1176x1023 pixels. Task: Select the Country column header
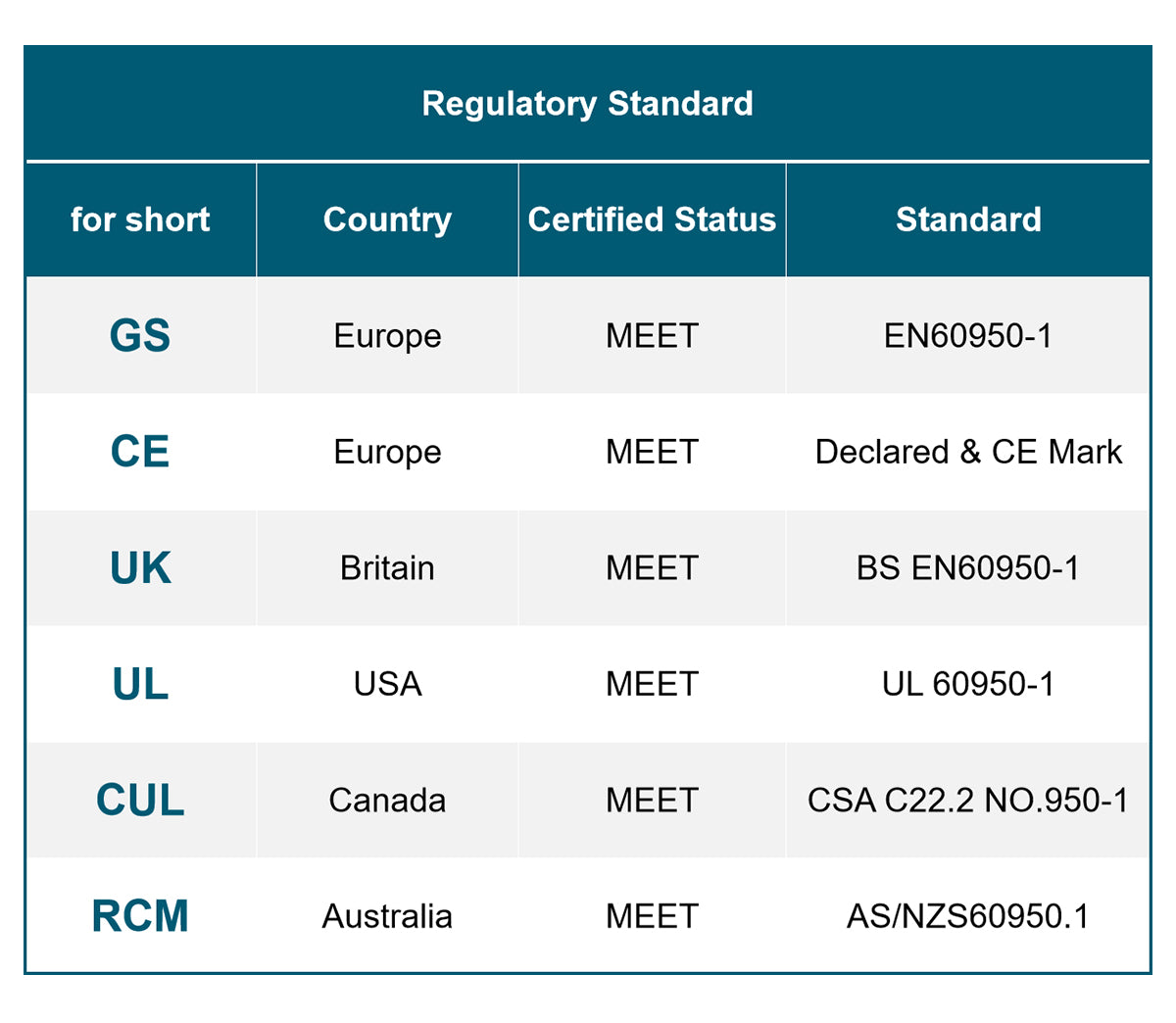(x=387, y=219)
